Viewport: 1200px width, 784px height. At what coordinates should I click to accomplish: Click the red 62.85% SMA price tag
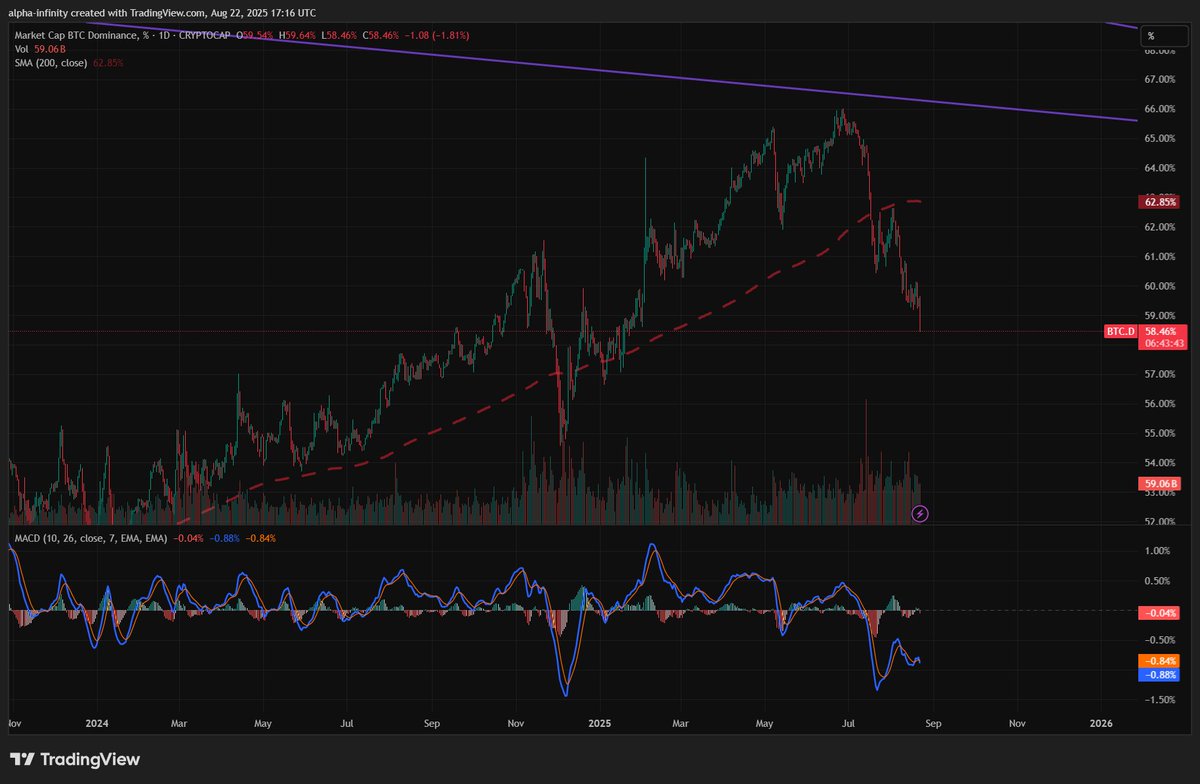pyautogui.click(x=1162, y=202)
